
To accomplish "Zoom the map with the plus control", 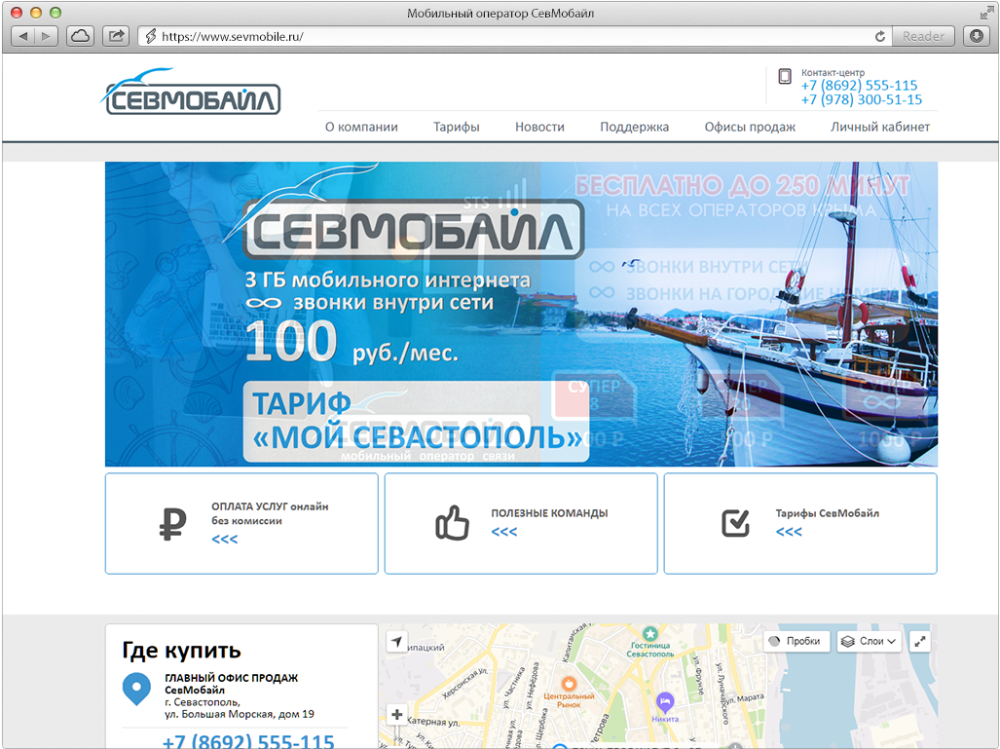I will coord(396,715).
